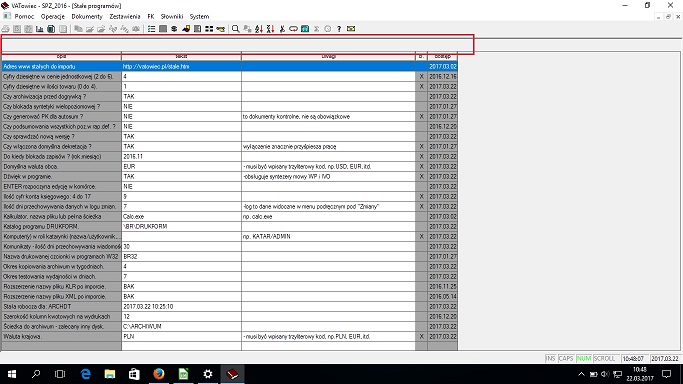Toggle X mark in 'Dźwięk w programie' row
Viewport: 683px width, 384px height.
[421, 176]
